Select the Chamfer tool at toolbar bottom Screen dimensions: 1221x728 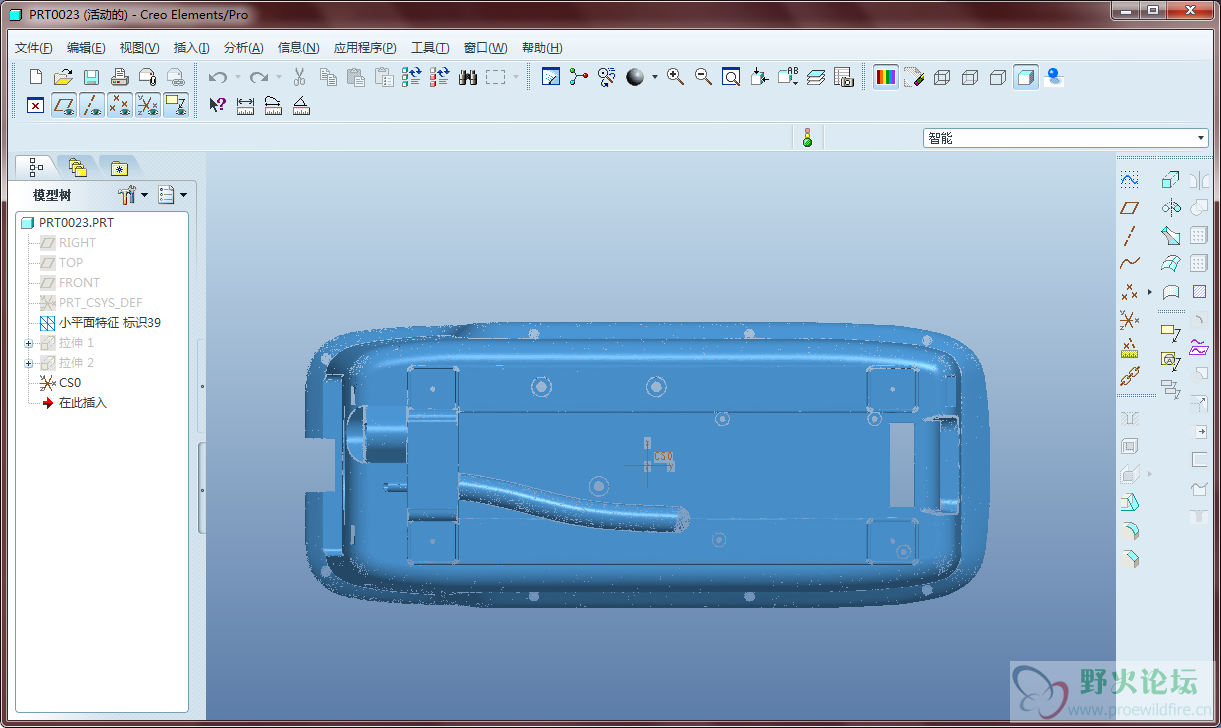pyautogui.click(x=1129, y=558)
